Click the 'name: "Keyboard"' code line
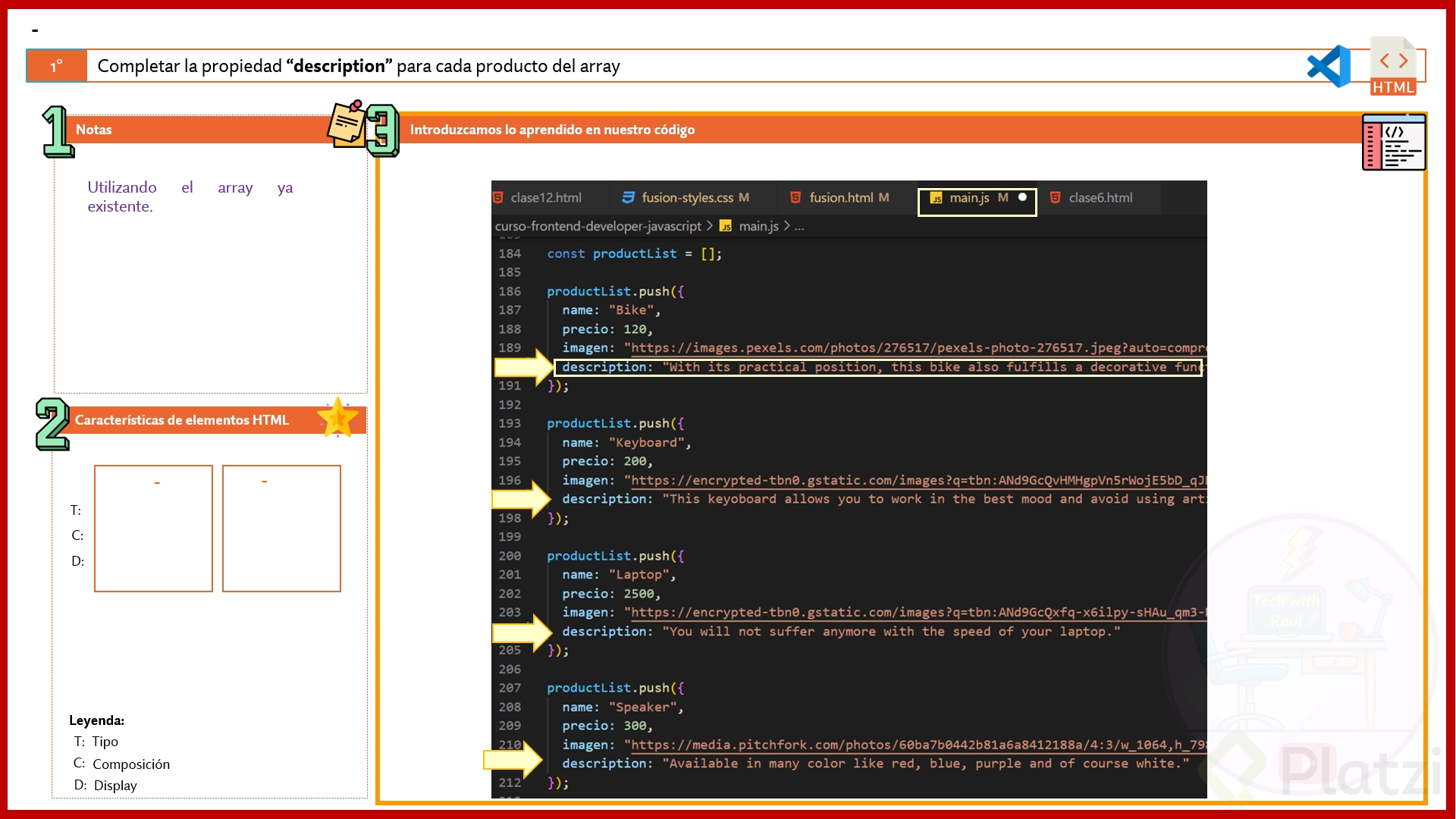Screen dimensions: 1456x819 626,443
